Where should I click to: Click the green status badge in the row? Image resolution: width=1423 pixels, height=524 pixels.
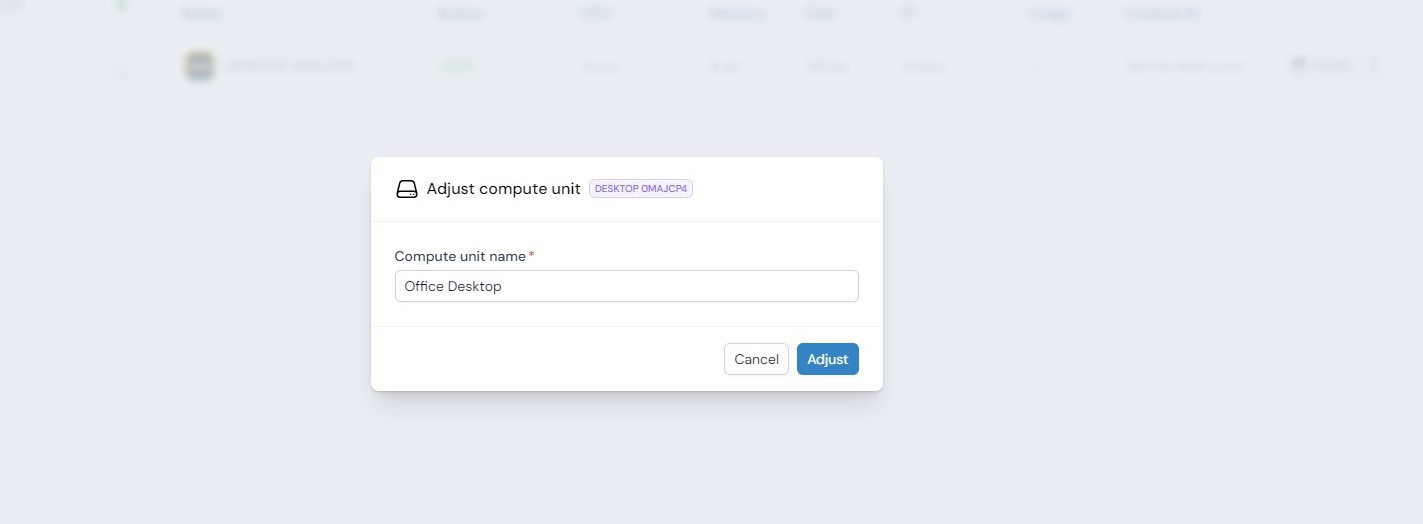[x=457, y=66]
